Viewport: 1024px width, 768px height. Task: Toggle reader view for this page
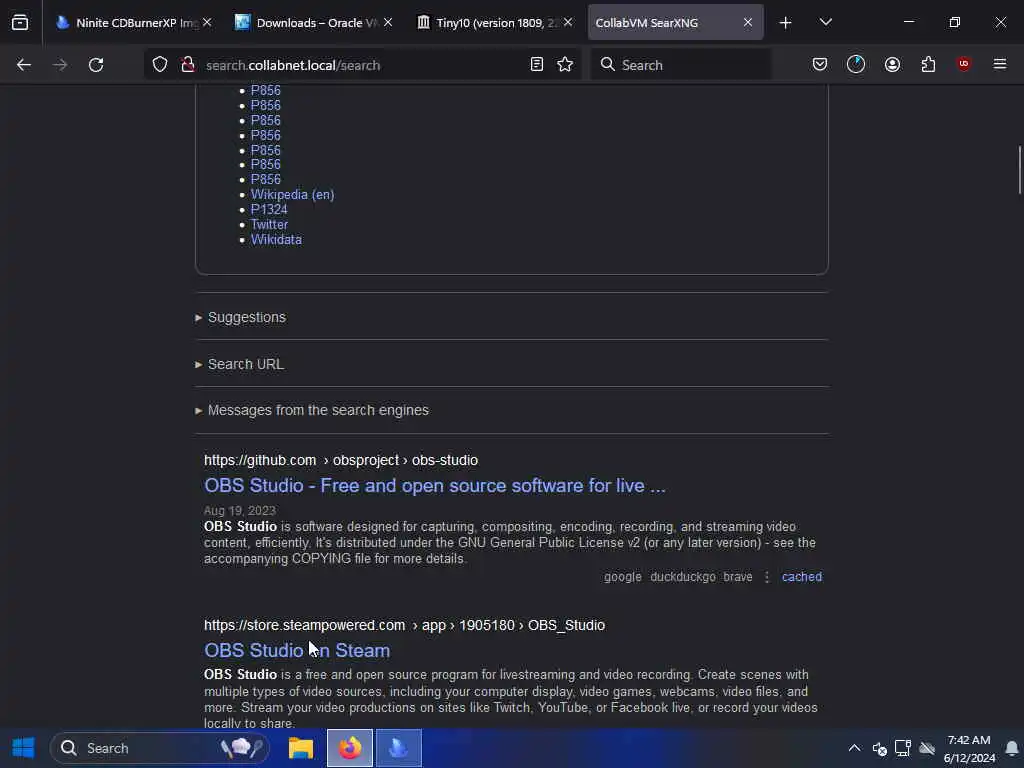pyautogui.click(x=537, y=65)
